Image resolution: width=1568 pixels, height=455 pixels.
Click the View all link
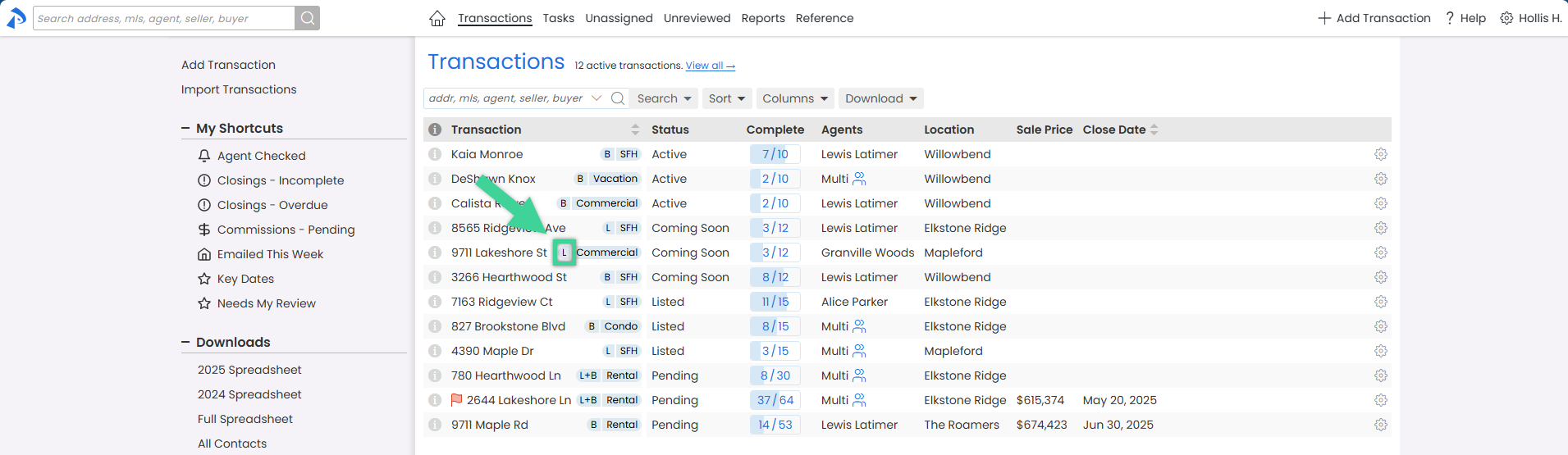tap(711, 66)
